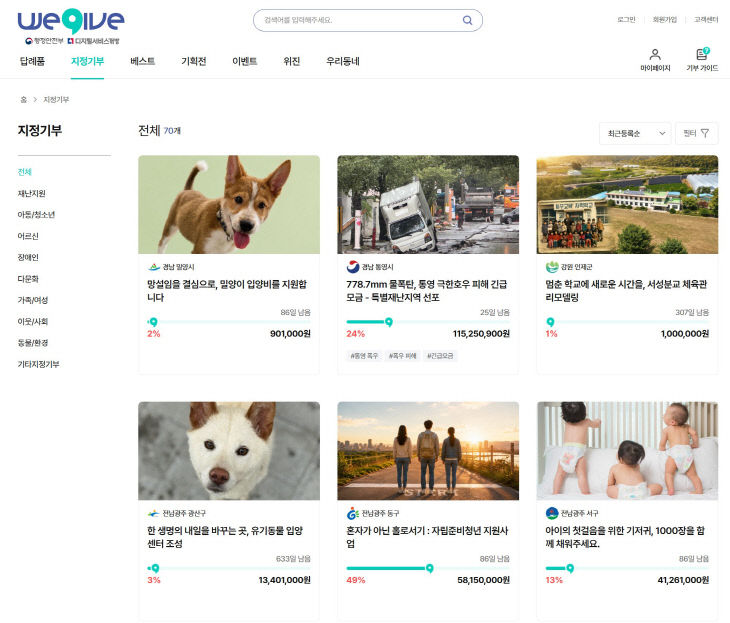Select the 다문화 category
Viewport: 730px width, 623px height.
[x=28, y=279]
